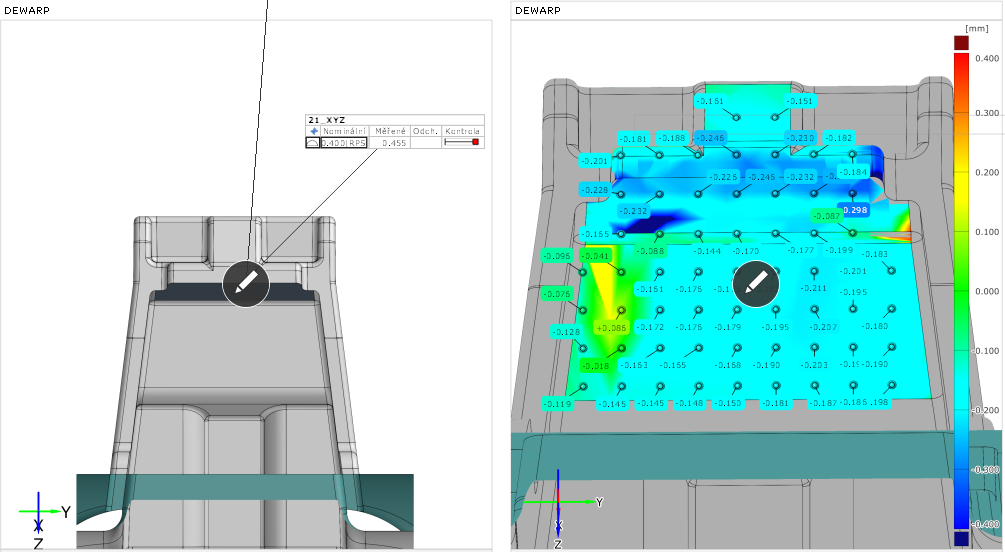Click the Nominální column header
The image size is (1005, 552).
[x=344, y=131]
